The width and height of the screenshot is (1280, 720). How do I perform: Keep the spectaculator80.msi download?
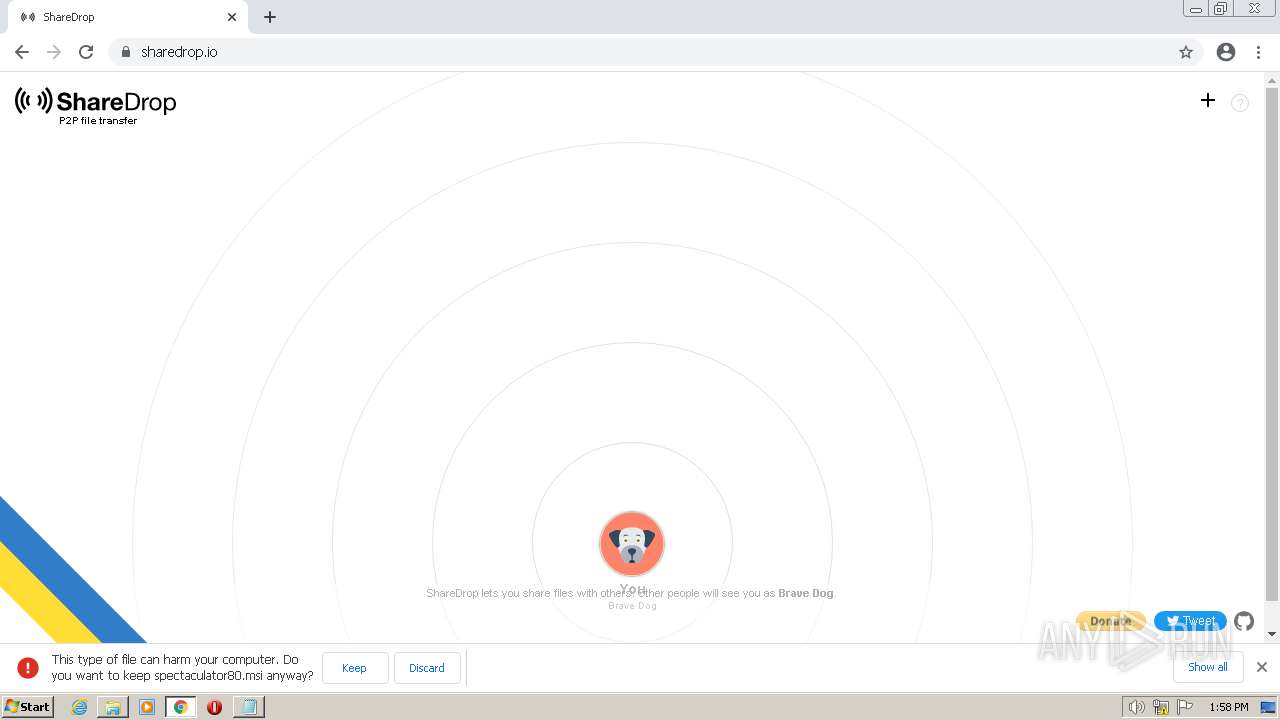point(355,668)
